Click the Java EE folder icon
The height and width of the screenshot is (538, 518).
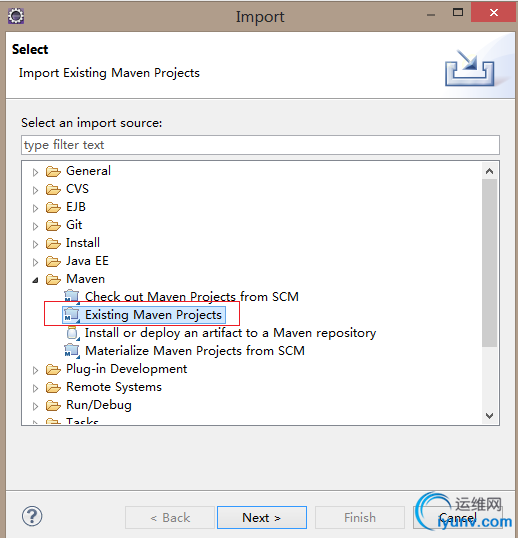coord(53,261)
